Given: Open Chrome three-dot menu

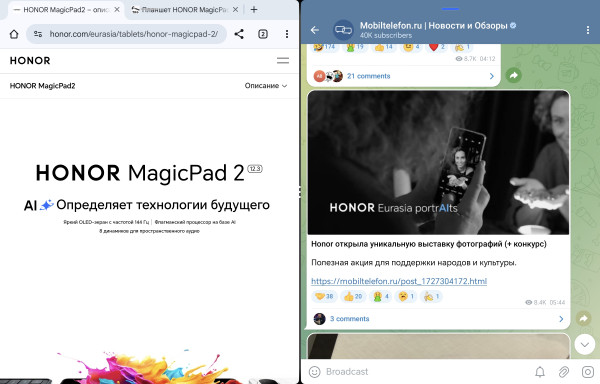Looking at the screenshot, I should (287, 34).
